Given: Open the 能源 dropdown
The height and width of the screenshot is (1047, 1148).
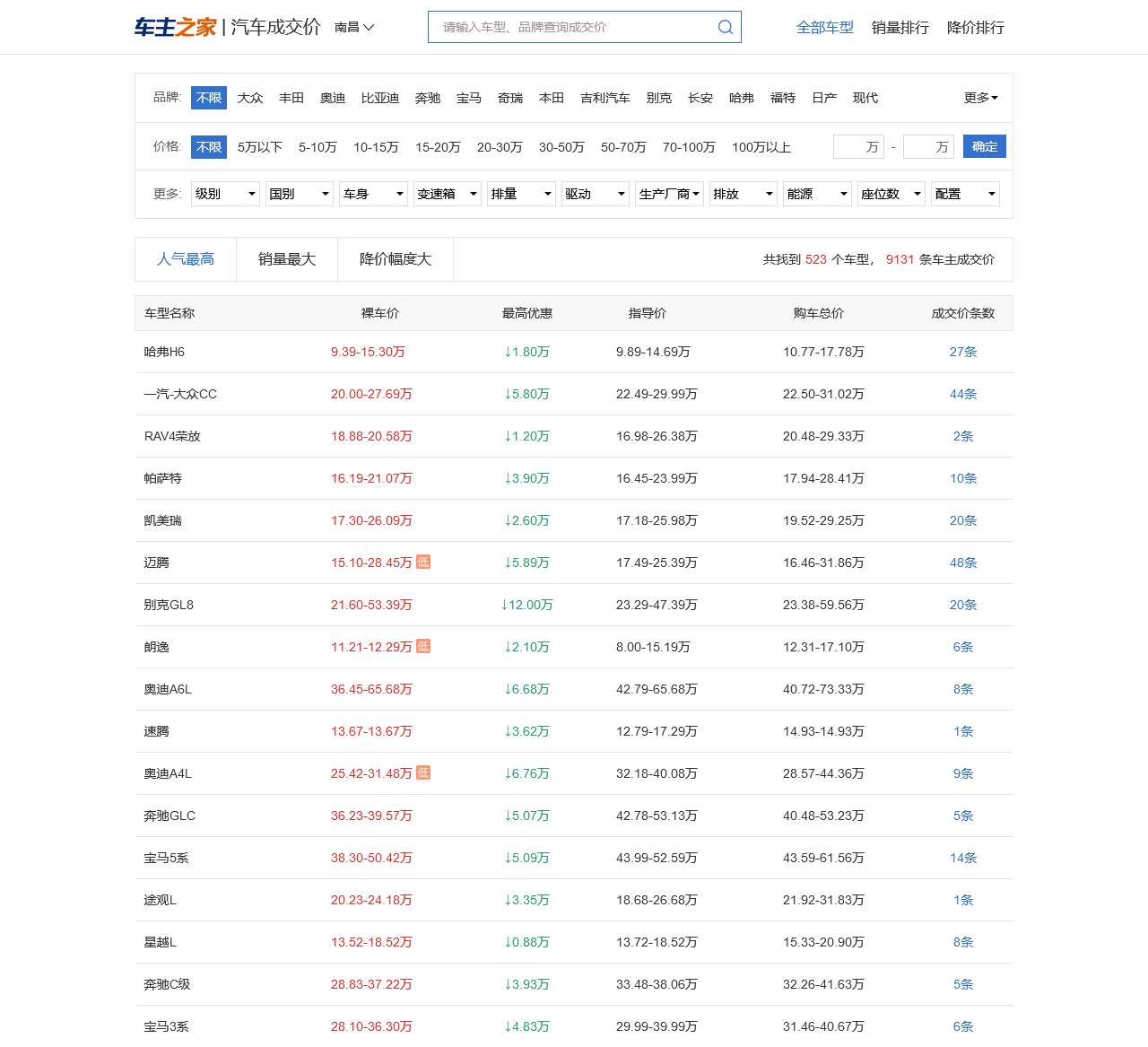Looking at the screenshot, I should coord(817,194).
